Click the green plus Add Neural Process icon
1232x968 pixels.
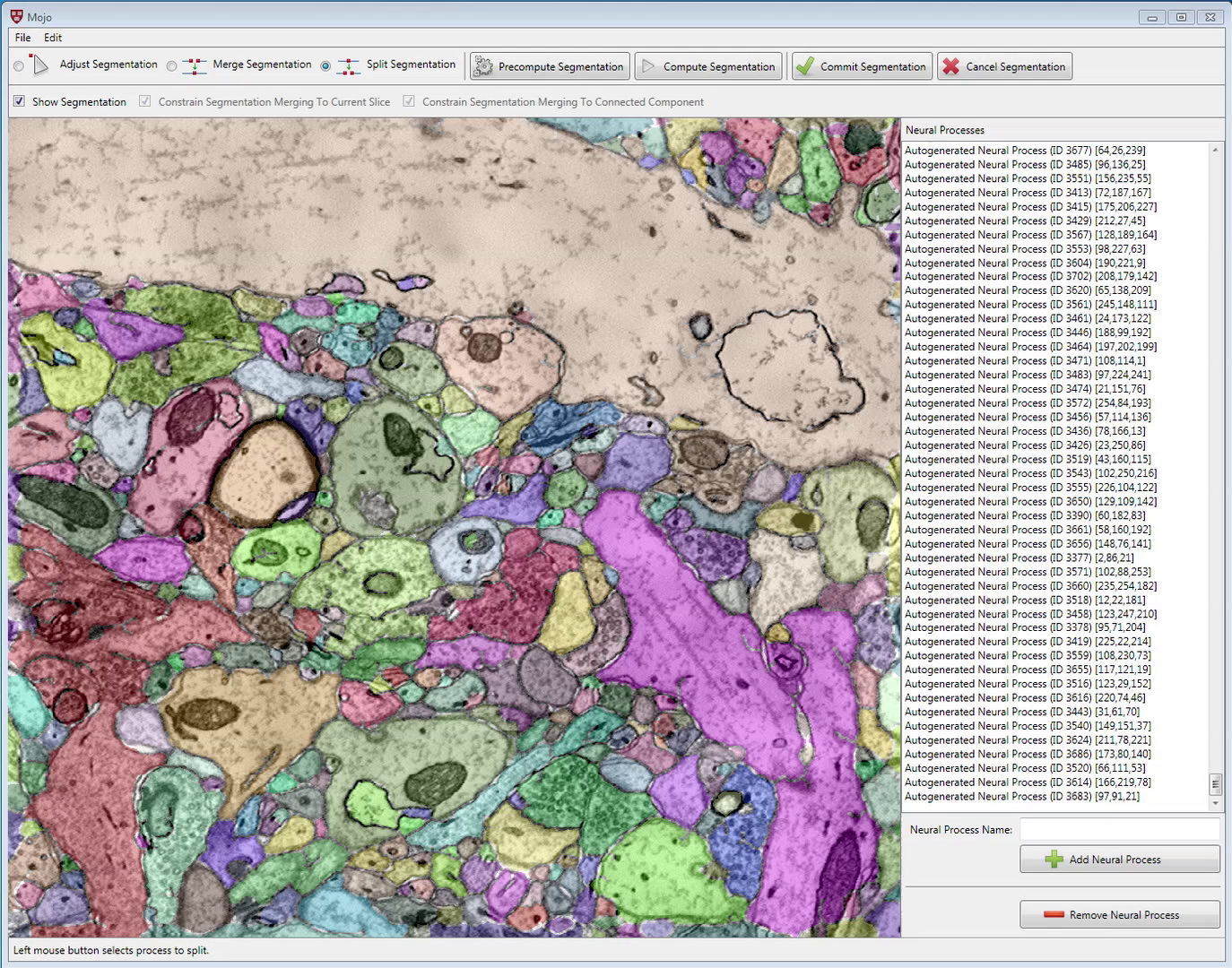[x=1054, y=860]
